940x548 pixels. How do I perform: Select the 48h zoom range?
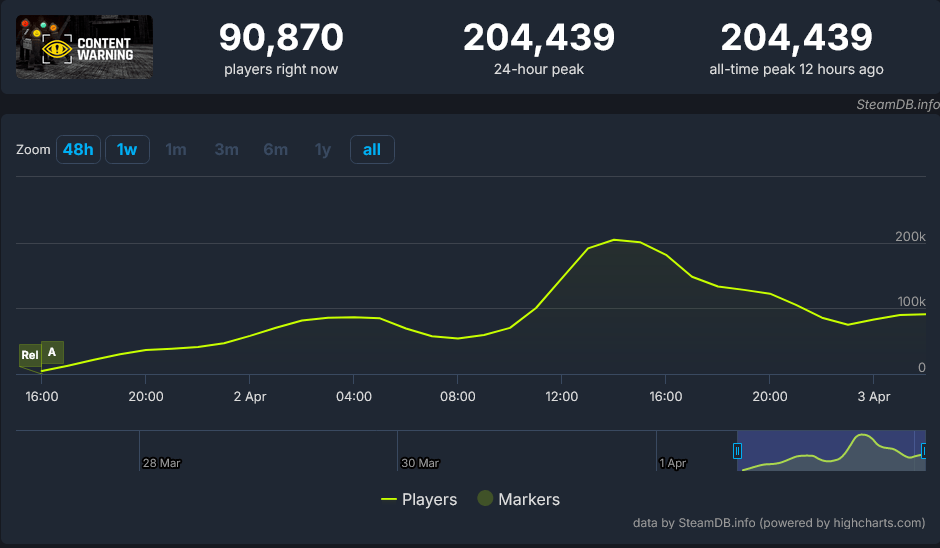[x=78, y=149]
